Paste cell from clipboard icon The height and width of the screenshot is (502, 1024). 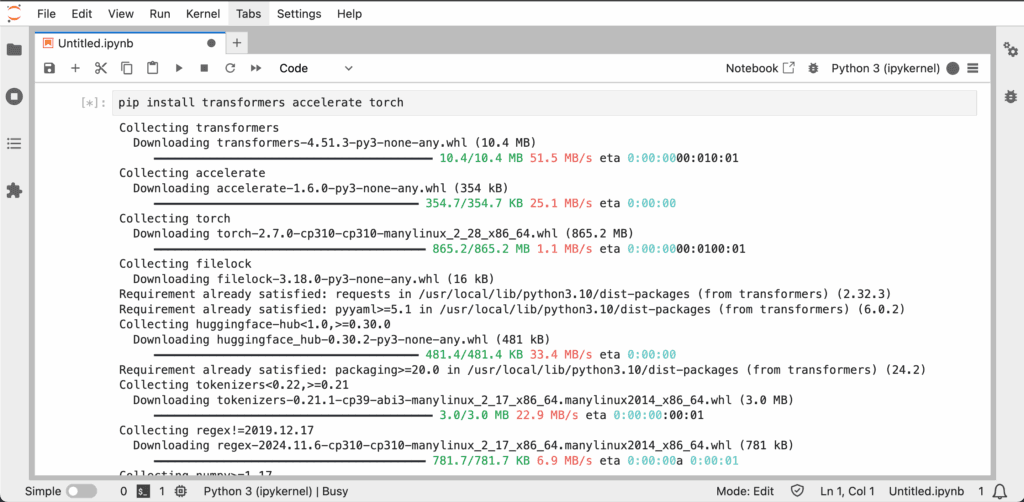(152, 68)
